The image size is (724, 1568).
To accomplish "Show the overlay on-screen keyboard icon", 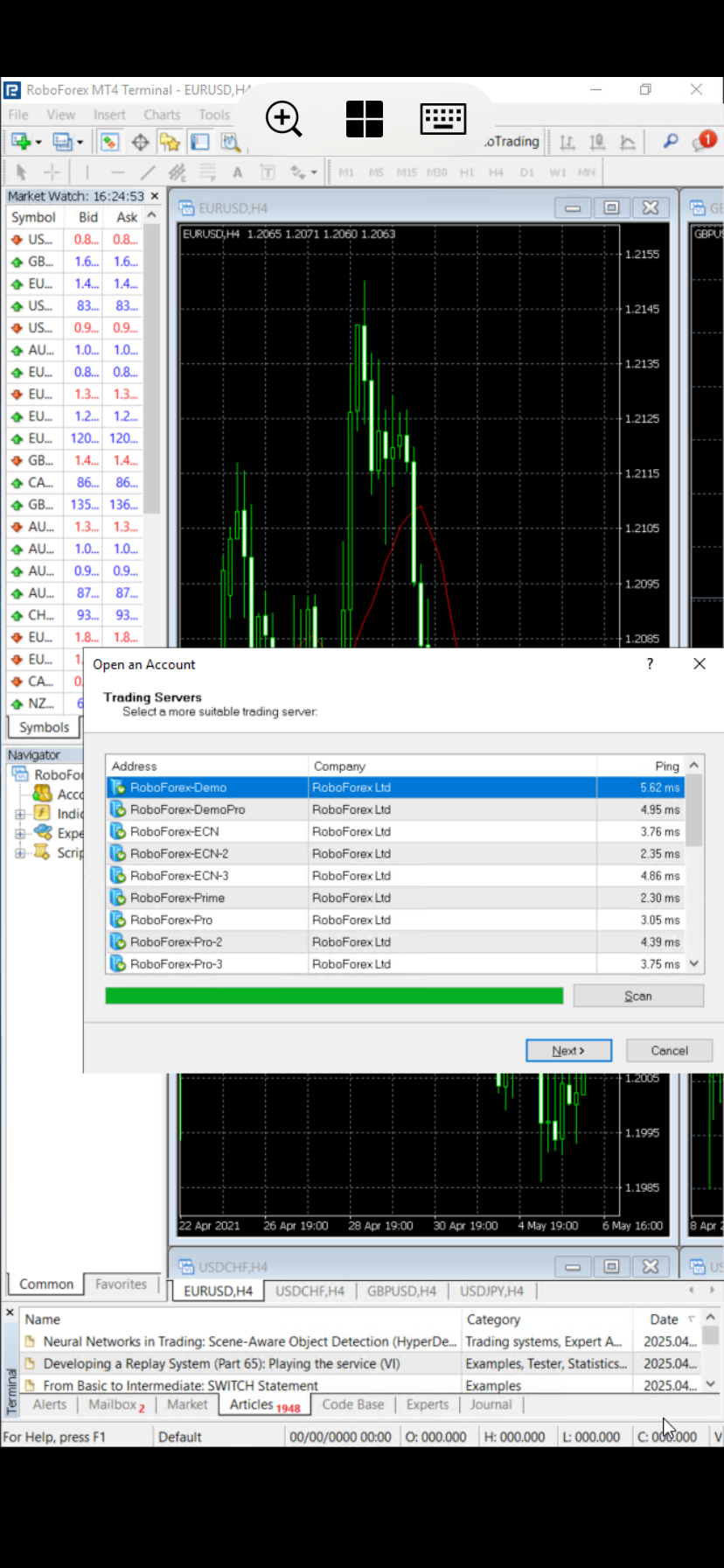I will coord(442,118).
